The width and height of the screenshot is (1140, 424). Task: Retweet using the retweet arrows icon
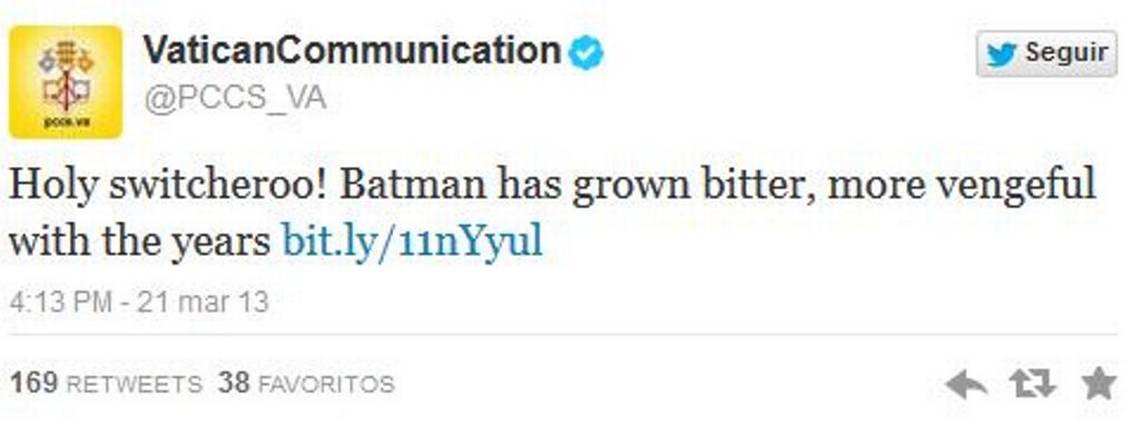click(x=1034, y=384)
